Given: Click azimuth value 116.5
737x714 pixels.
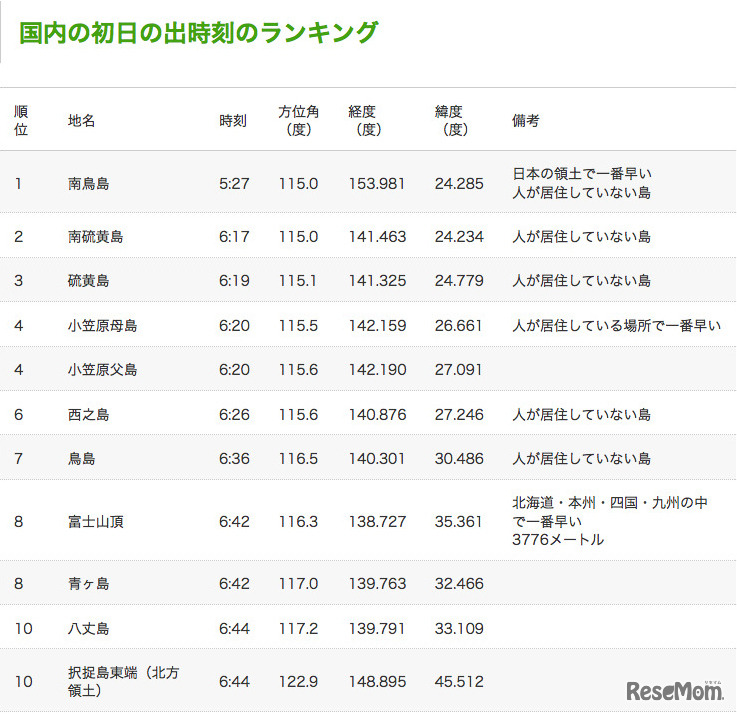Looking at the screenshot, I should (x=298, y=458).
